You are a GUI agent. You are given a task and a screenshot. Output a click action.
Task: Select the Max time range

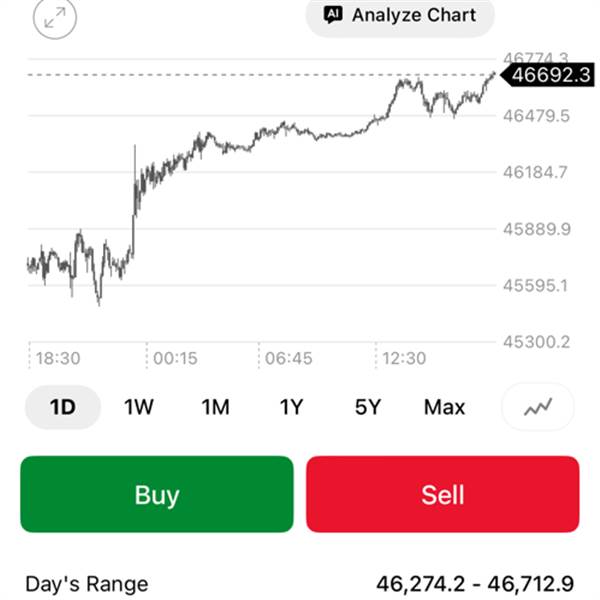(444, 407)
